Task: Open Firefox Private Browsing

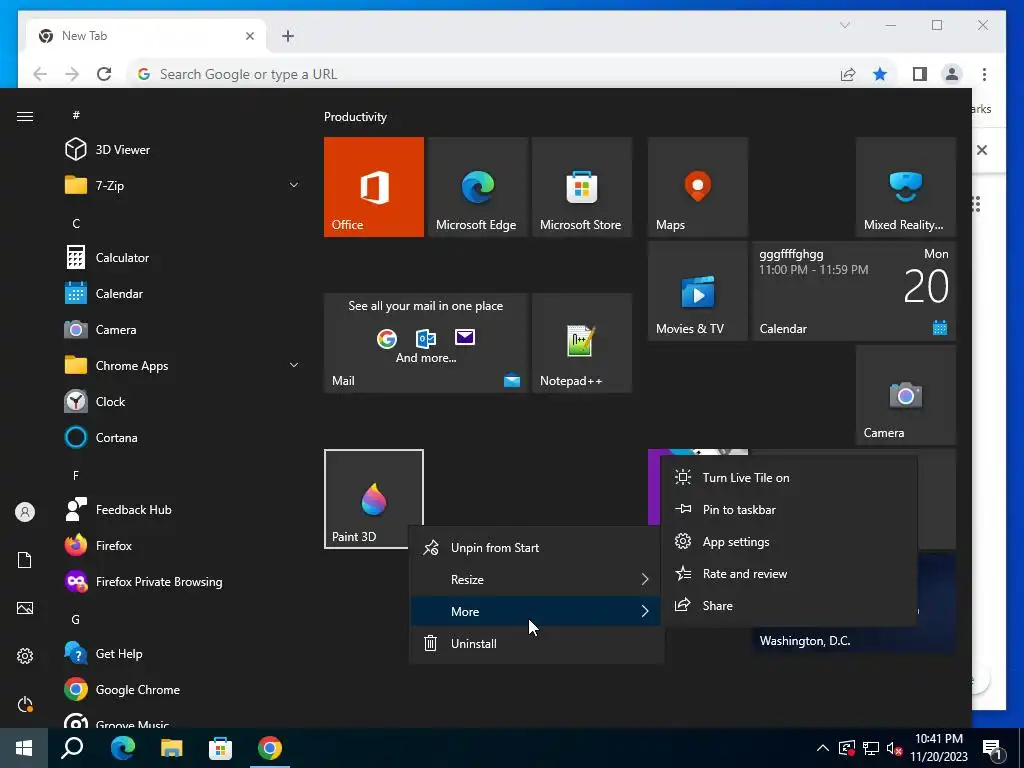Action: coord(182,581)
